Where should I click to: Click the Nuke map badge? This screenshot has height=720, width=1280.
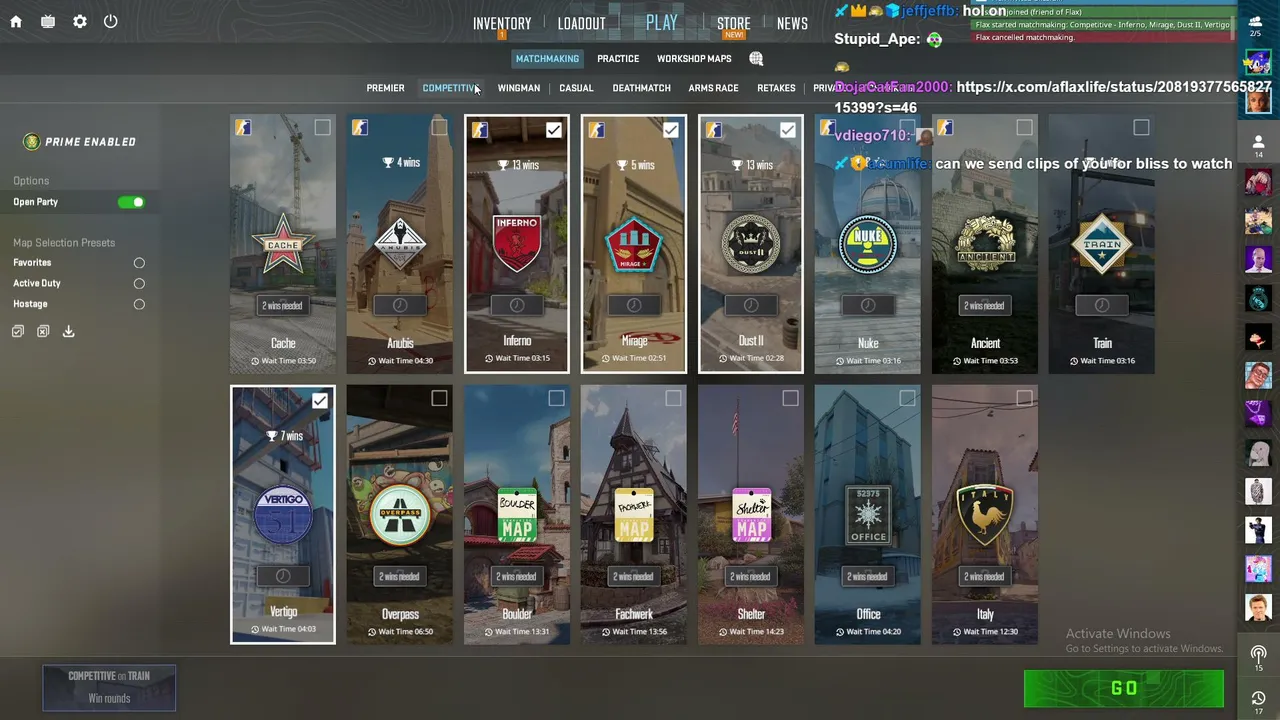(868, 244)
